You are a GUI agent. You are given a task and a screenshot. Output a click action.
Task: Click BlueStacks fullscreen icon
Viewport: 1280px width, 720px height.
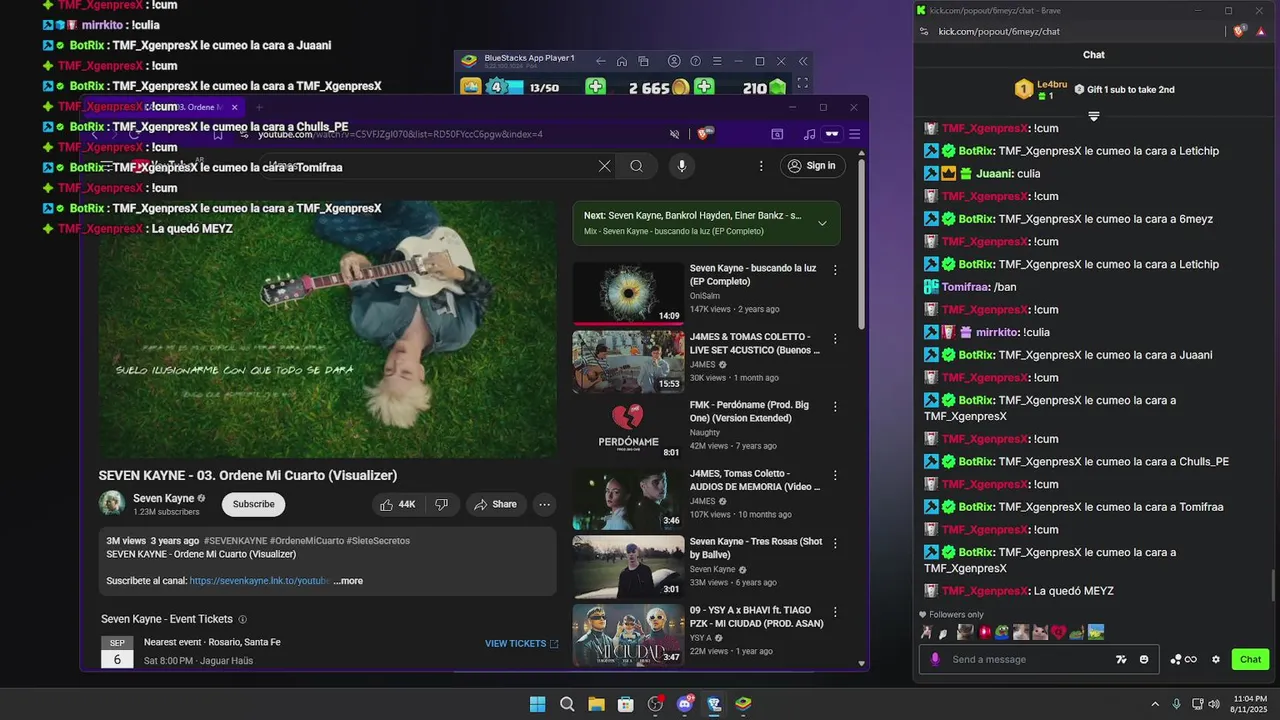click(x=802, y=84)
